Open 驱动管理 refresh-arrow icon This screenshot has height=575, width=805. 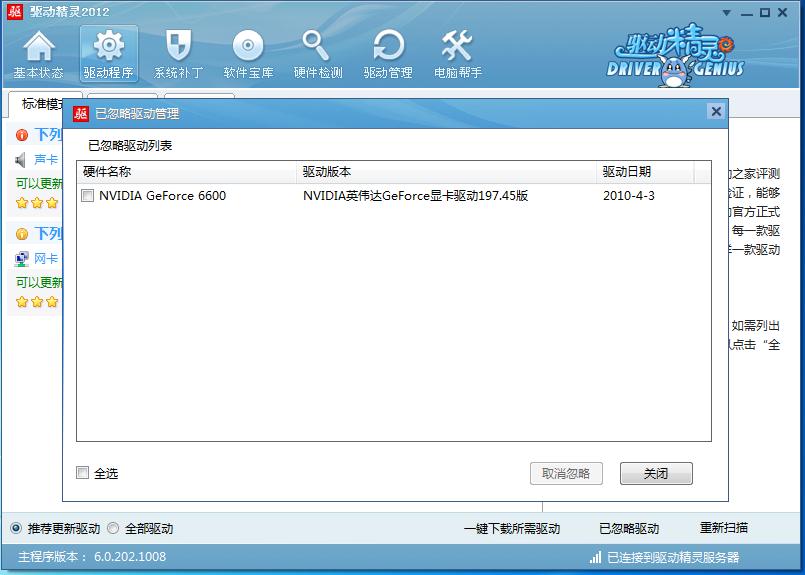pos(388,54)
